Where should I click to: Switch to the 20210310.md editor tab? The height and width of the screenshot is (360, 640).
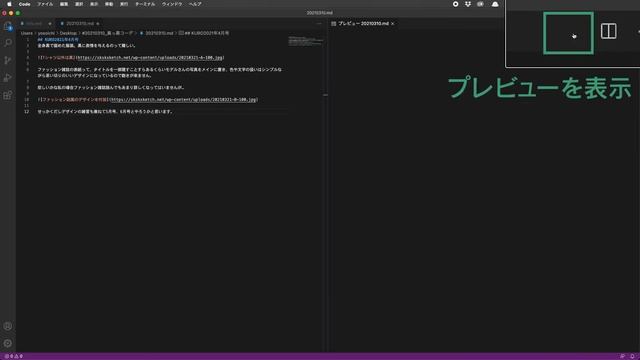(80, 24)
